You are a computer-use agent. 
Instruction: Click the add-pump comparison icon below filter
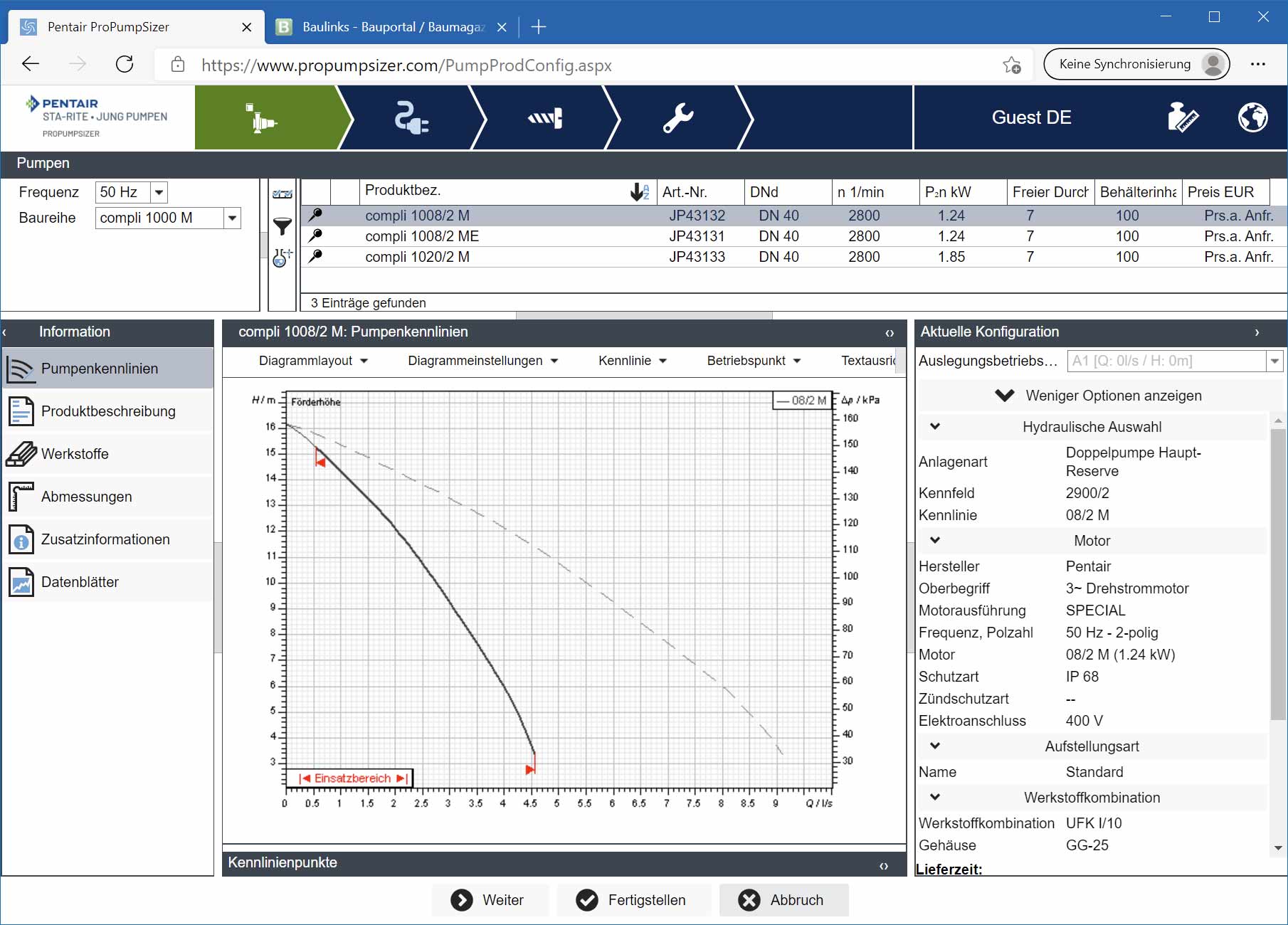point(282,258)
